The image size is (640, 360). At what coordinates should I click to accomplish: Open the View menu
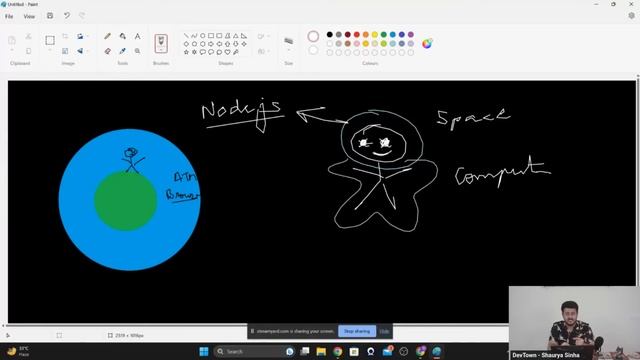click(x=29, y=16)
